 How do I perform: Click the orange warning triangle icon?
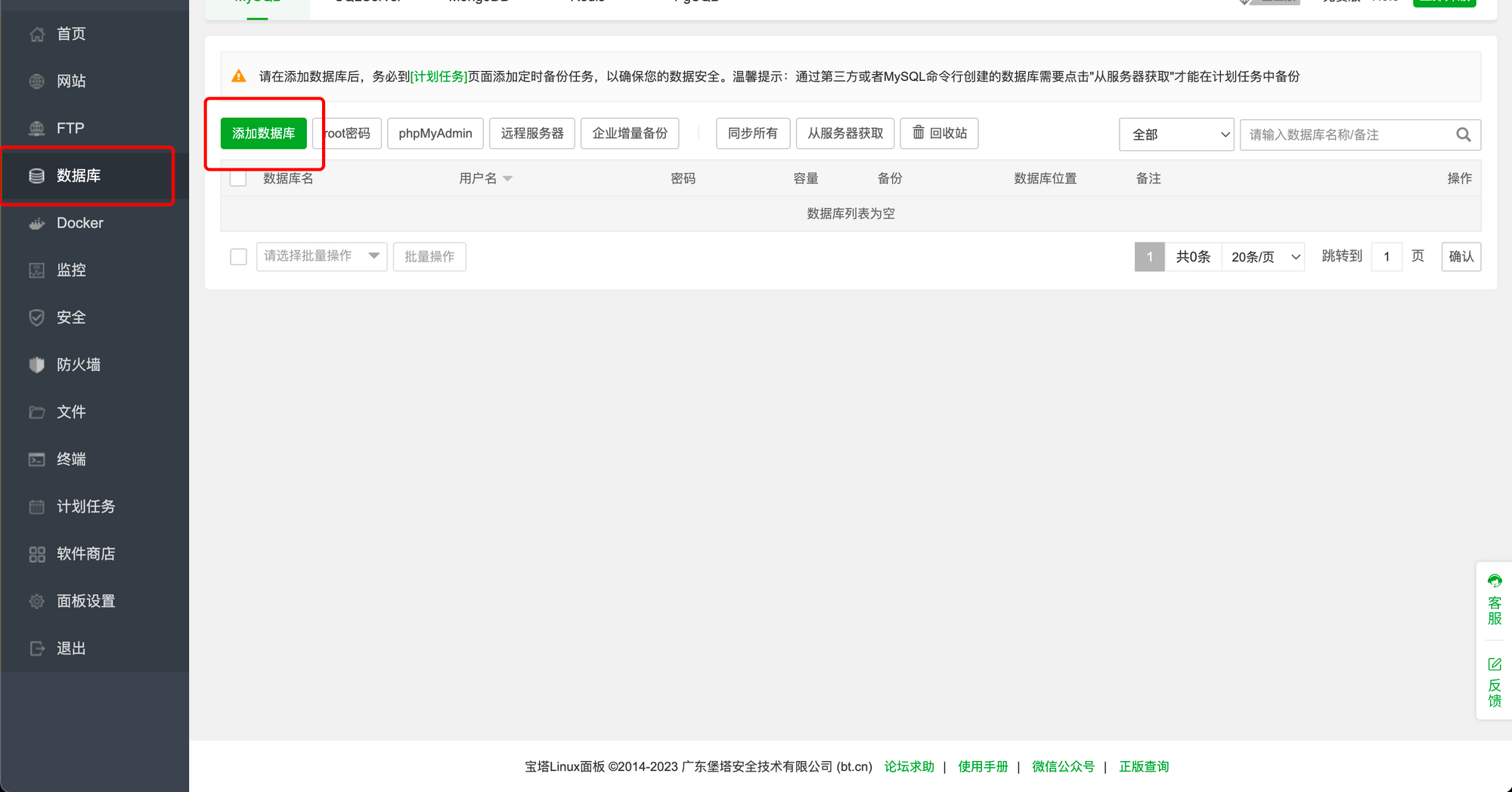(x=239, y=76)
